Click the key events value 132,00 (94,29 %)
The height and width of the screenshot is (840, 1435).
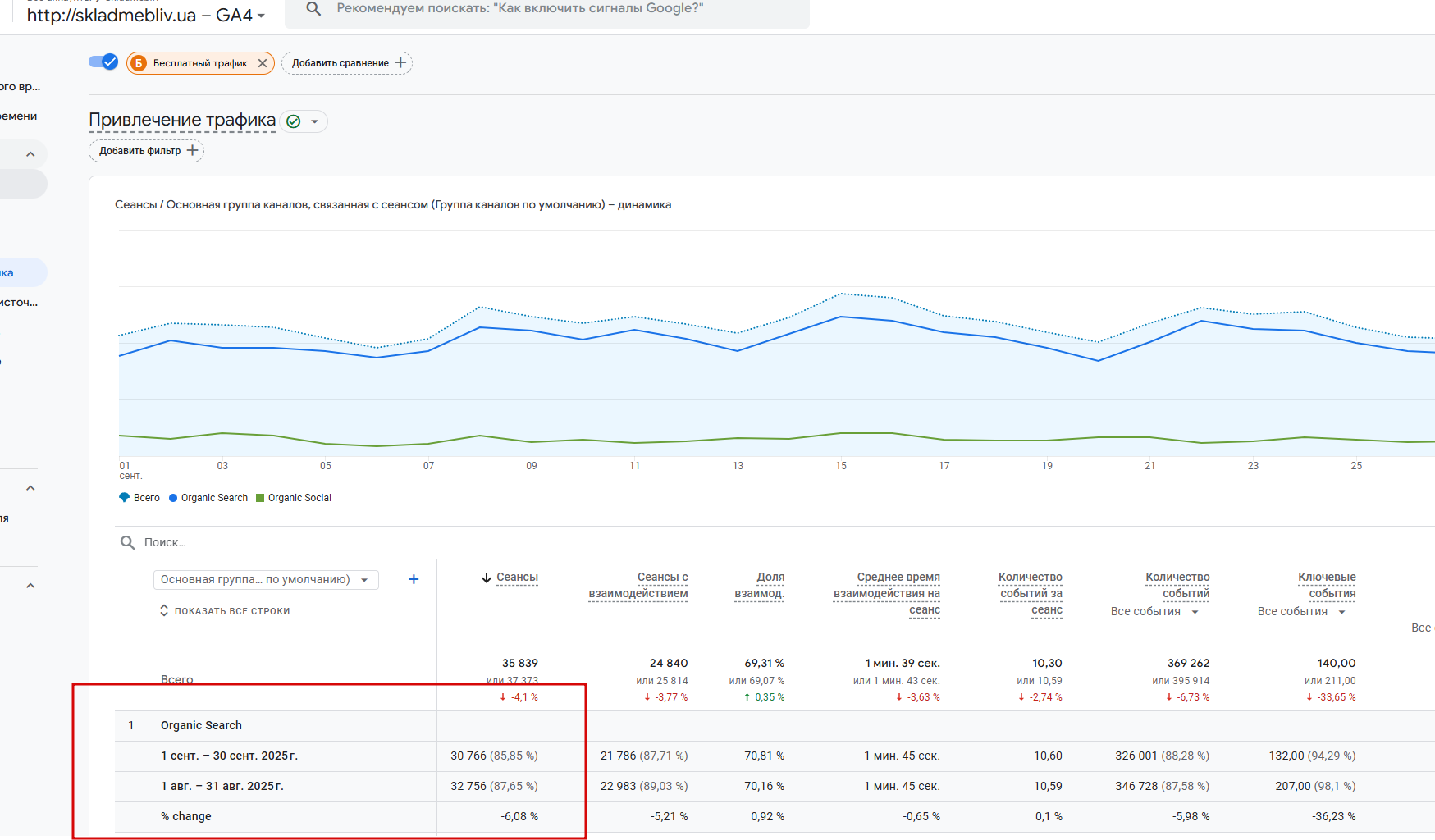[x=1312, y=756]
